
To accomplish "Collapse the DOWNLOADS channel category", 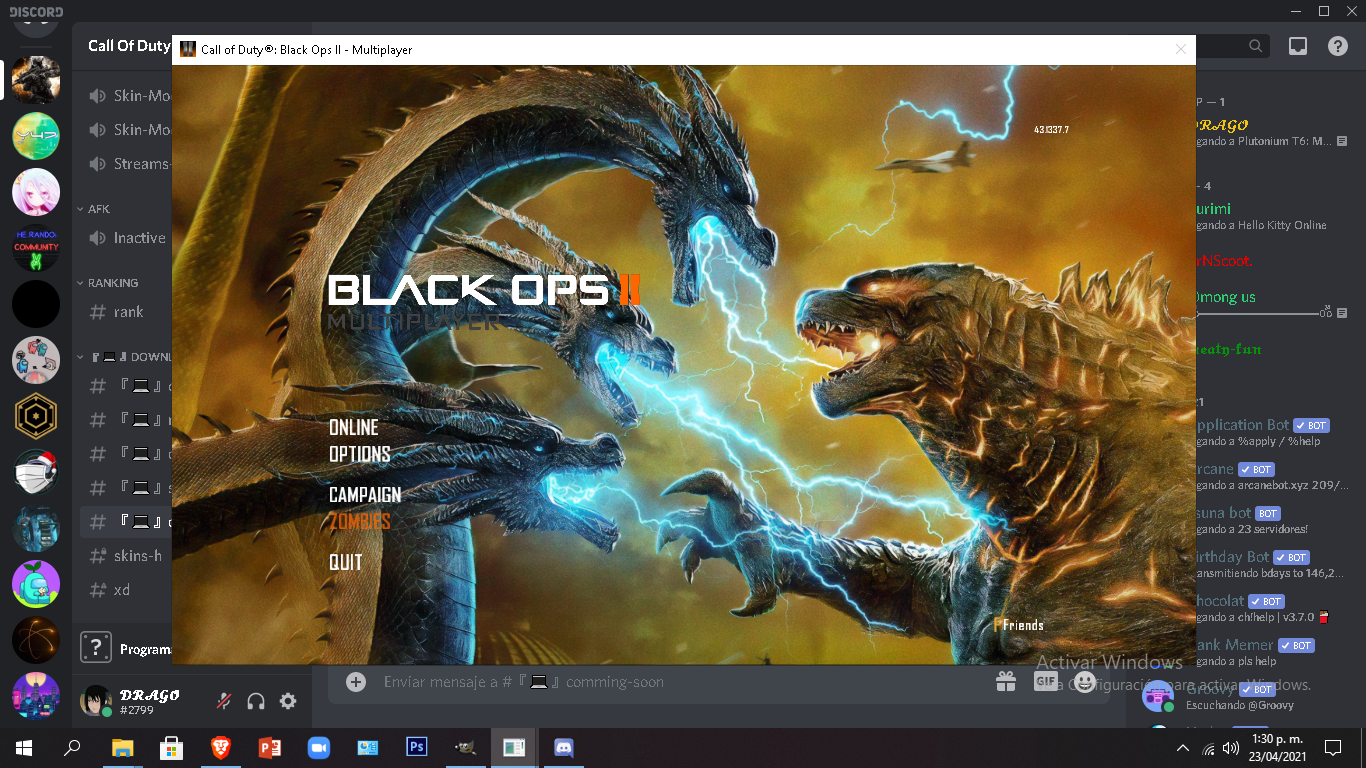I will [124, 357].
